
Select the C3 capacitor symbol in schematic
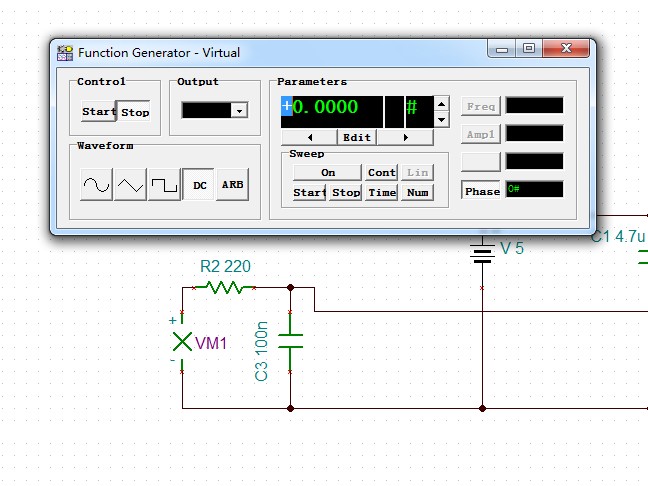click(290, 341)
